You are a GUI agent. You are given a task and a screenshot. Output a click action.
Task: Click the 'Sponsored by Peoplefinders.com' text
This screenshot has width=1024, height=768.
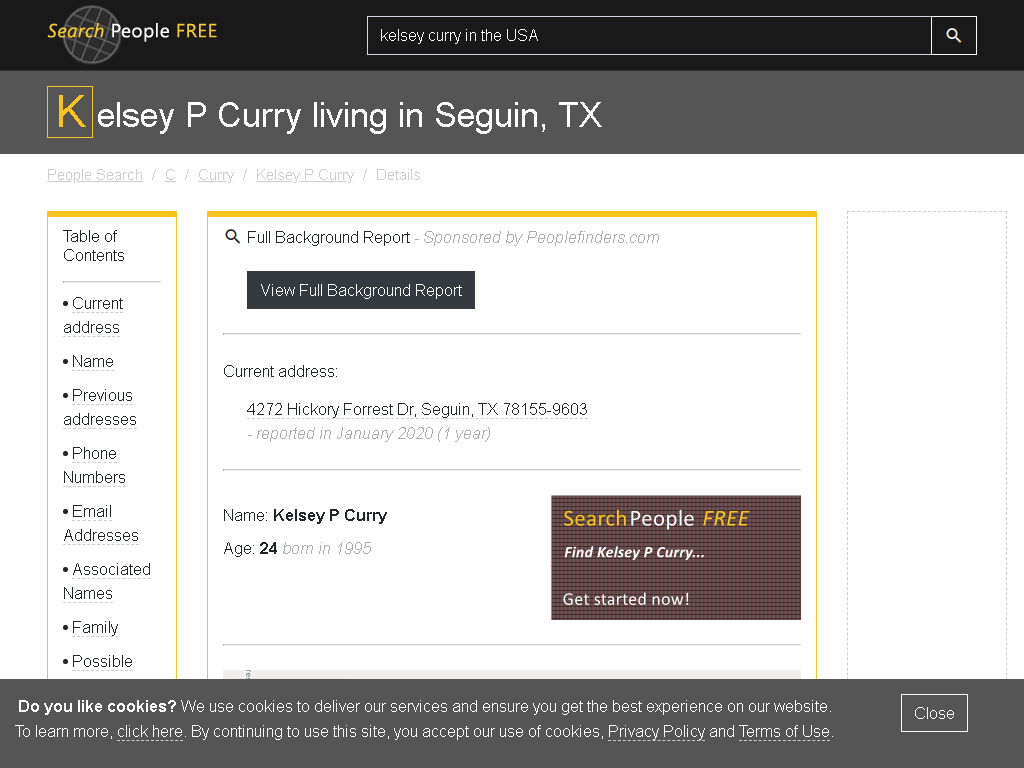coord(541,238)
